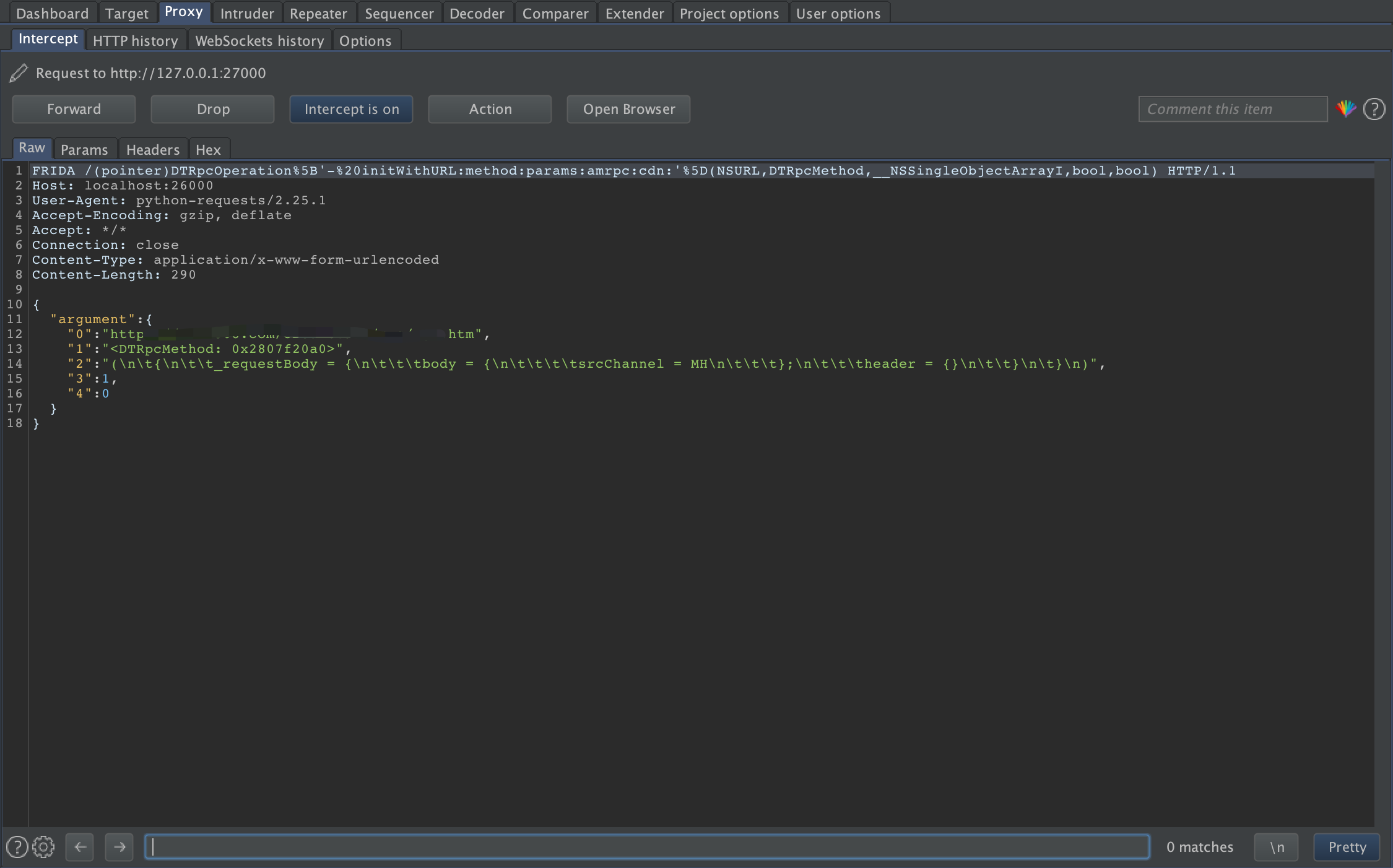Click the Open Browser button

coord(628,109)
